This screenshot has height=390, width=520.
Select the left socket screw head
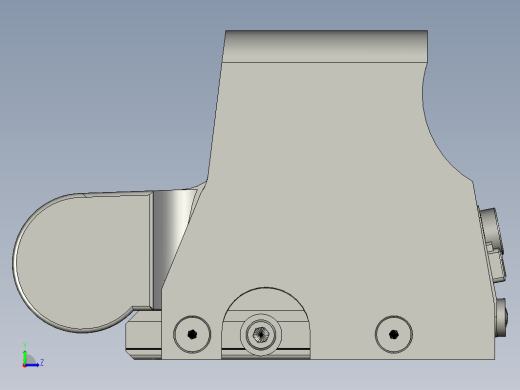point(192,334)
